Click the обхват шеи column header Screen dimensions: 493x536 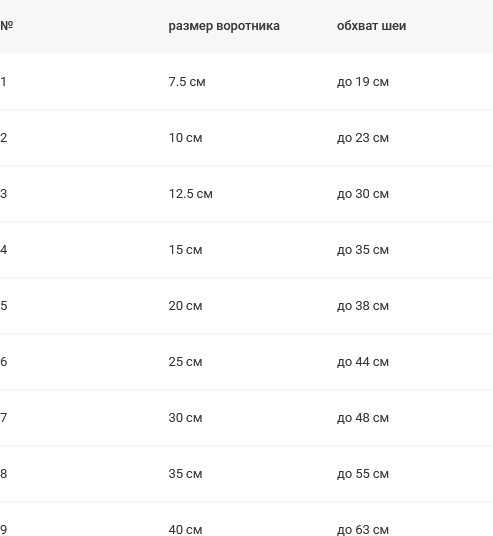(x=371, y=26)
